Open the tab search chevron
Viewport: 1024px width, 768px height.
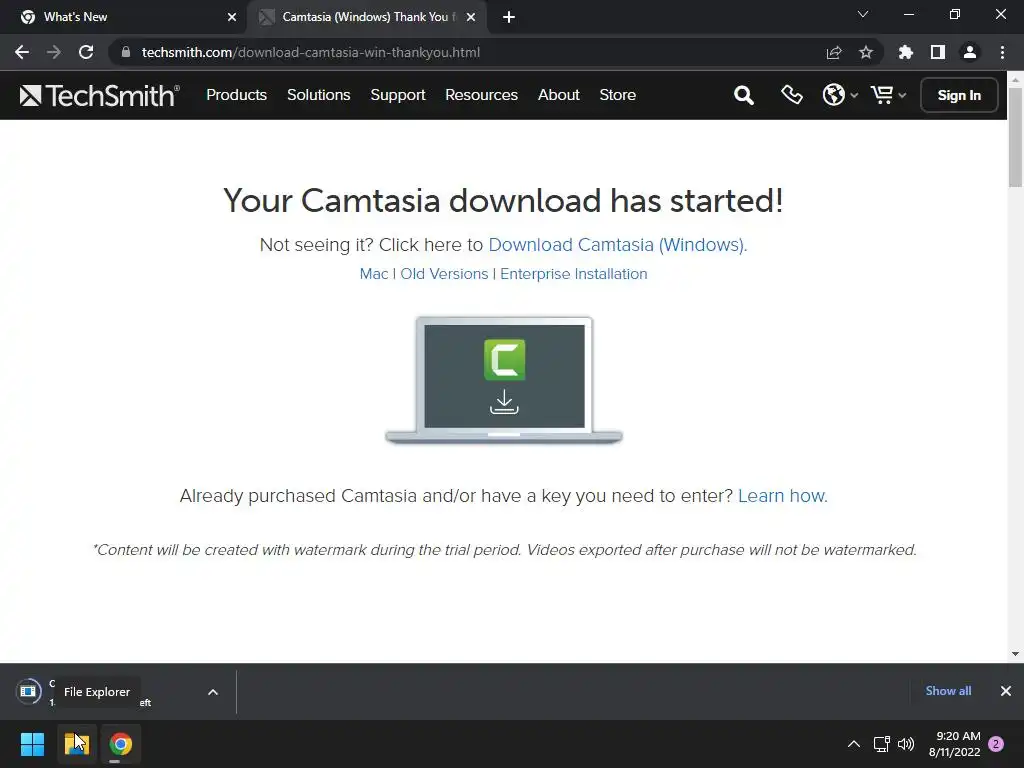point(863,14)
